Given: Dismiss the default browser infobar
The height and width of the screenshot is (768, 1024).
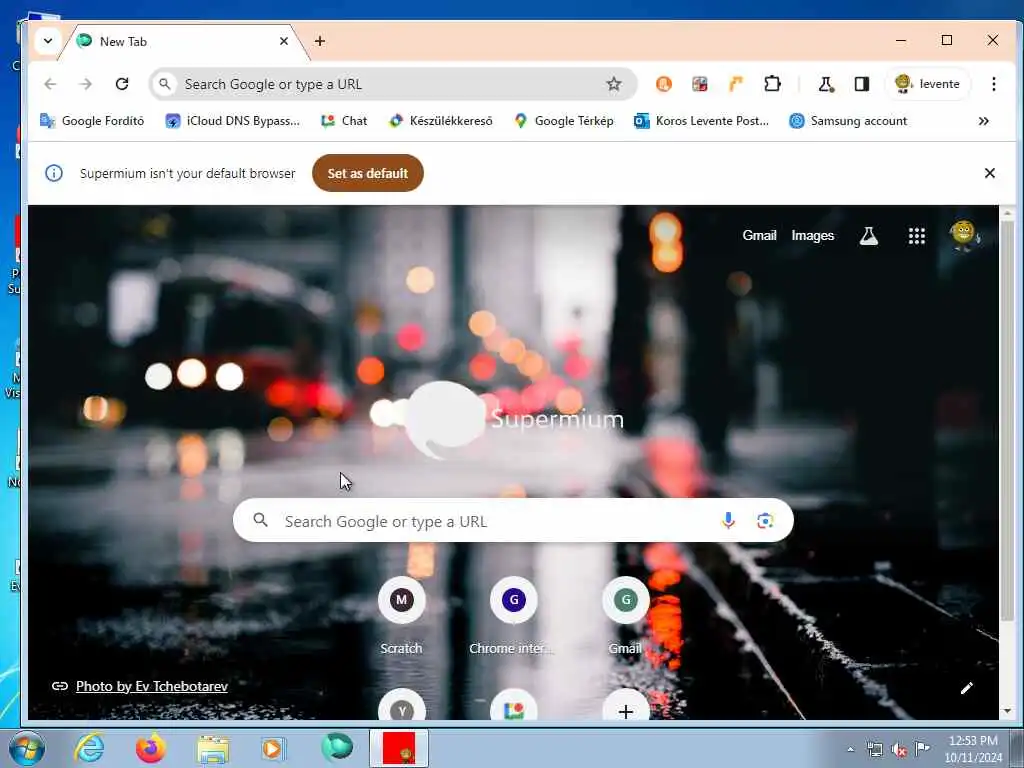Looking at the screenshot, I should coord(989,173).
